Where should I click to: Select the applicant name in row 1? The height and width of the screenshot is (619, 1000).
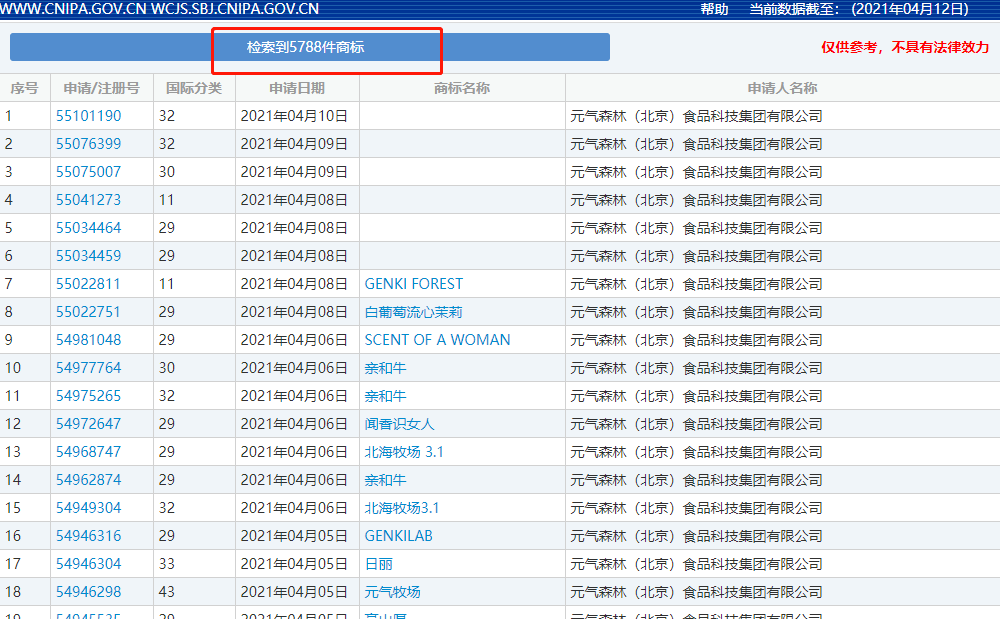[x=696, y=116]
